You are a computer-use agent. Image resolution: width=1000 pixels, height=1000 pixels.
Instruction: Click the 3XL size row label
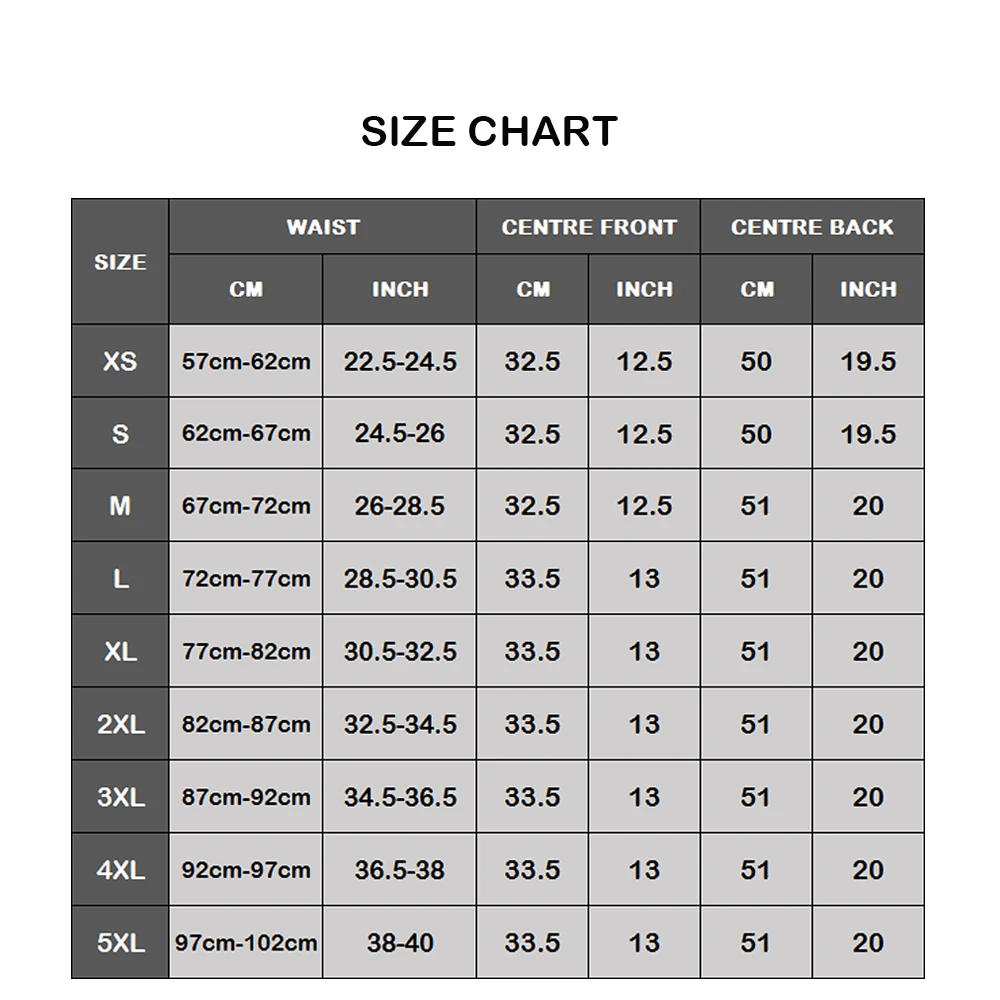(120, 797)
